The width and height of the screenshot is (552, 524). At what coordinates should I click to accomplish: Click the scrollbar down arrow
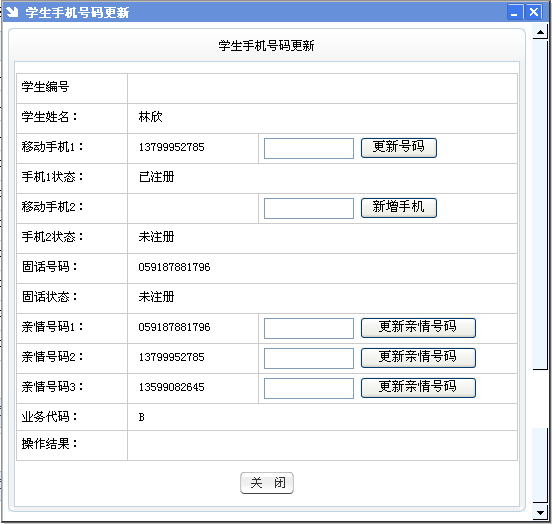[540, 512]
